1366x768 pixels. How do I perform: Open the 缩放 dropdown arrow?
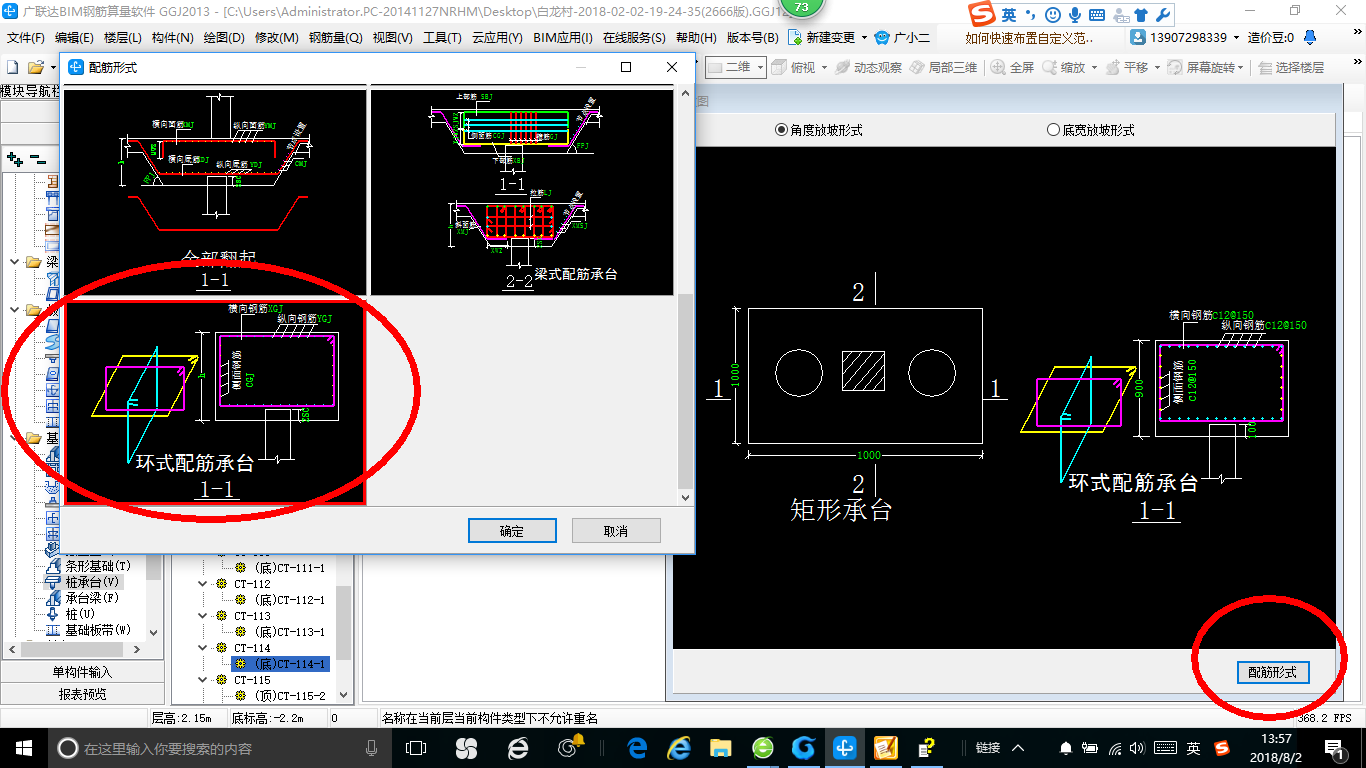pos(1093,68)
